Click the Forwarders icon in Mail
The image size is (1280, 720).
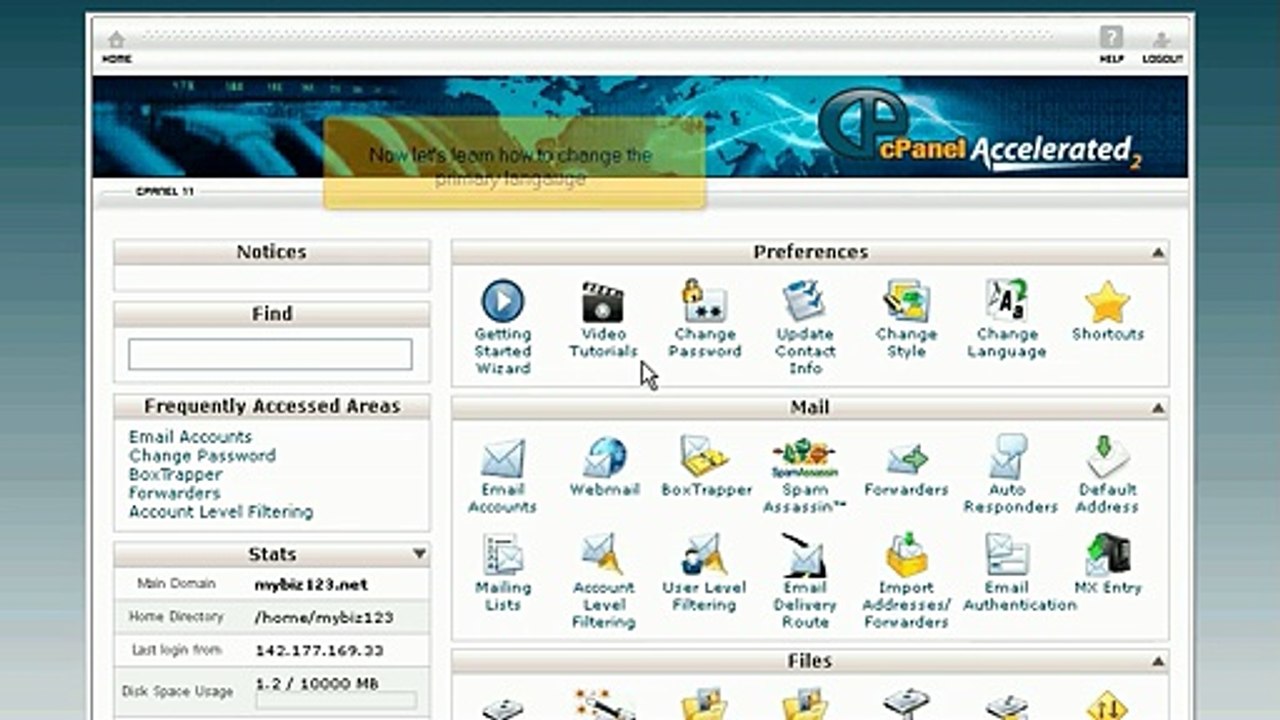coord(906,459)
